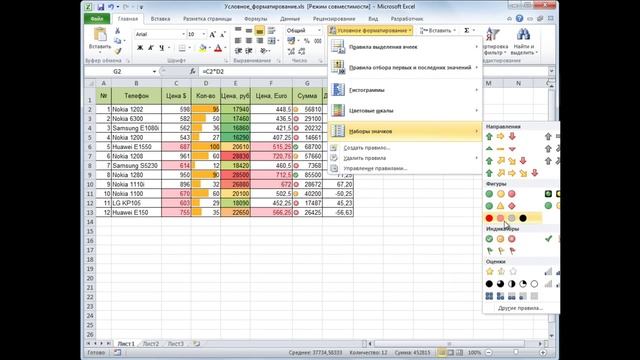Choose the five colored arrows icon set
Viewport: 640px width, 360px height.
(x=512, y=173)
